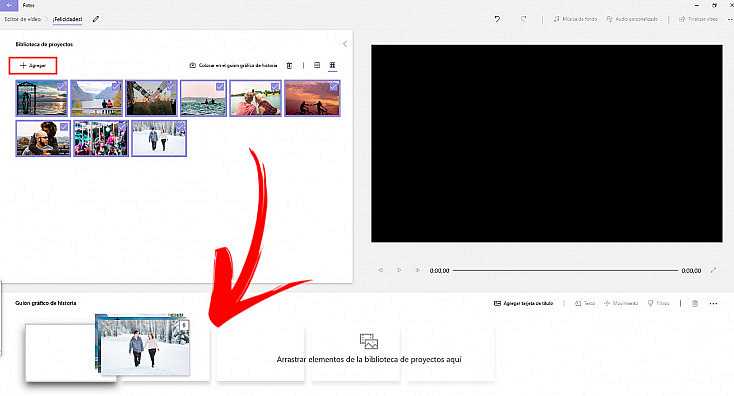This screenshot has height=396, width=734.
Task: Select the pier sunset thumbnail
Action: pos(42,98)
